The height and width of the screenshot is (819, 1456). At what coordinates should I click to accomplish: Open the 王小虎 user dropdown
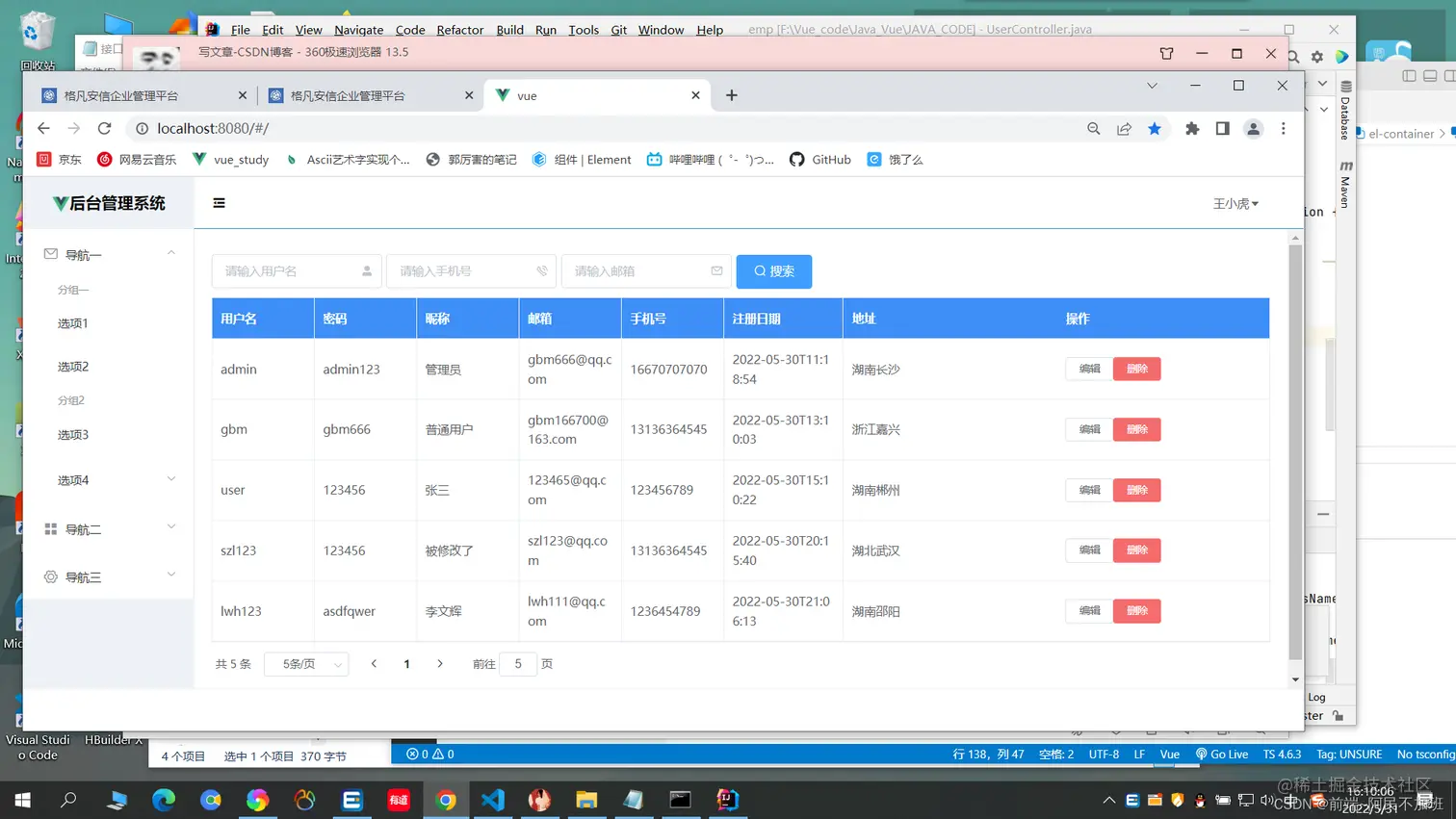pos(1235,203)
